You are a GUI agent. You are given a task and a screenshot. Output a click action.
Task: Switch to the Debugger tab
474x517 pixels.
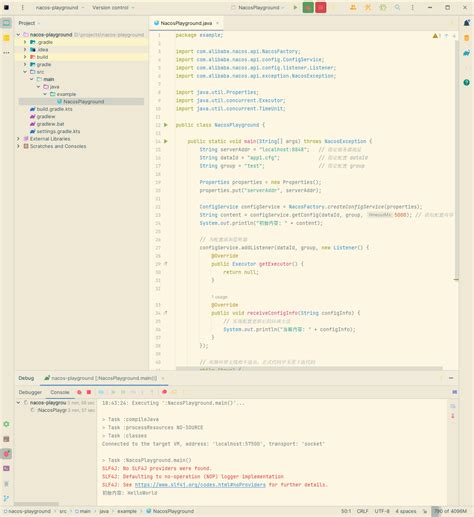pyautogui.click(x=30, y=392)
